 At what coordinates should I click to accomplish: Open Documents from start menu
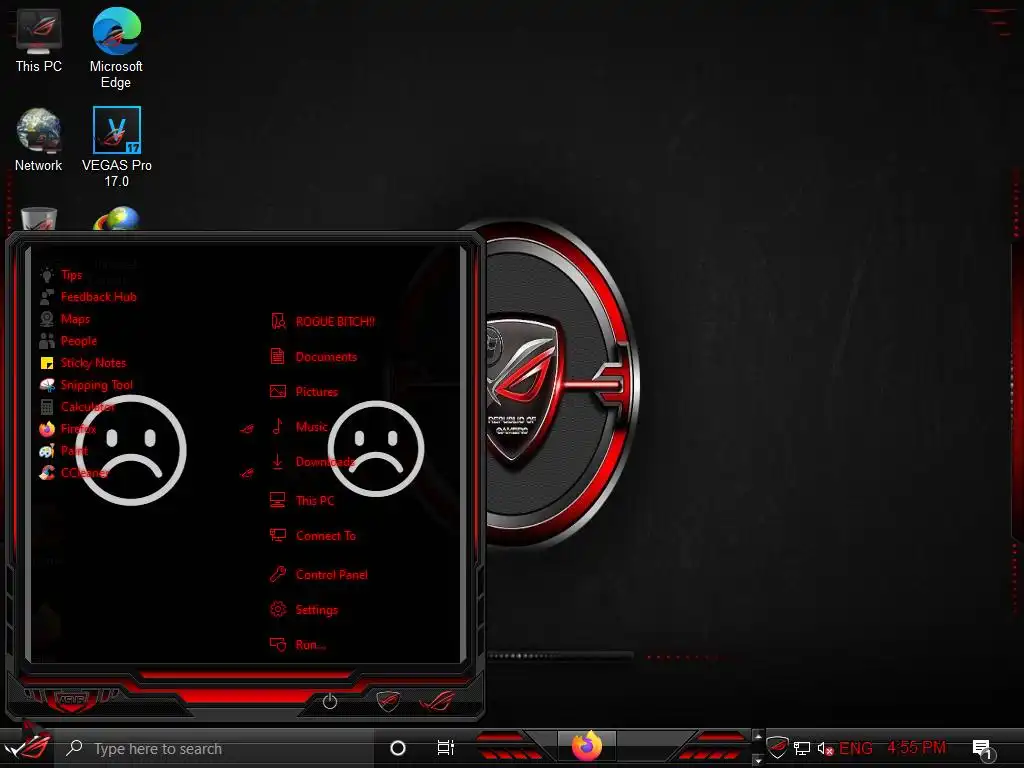point(326,357)
